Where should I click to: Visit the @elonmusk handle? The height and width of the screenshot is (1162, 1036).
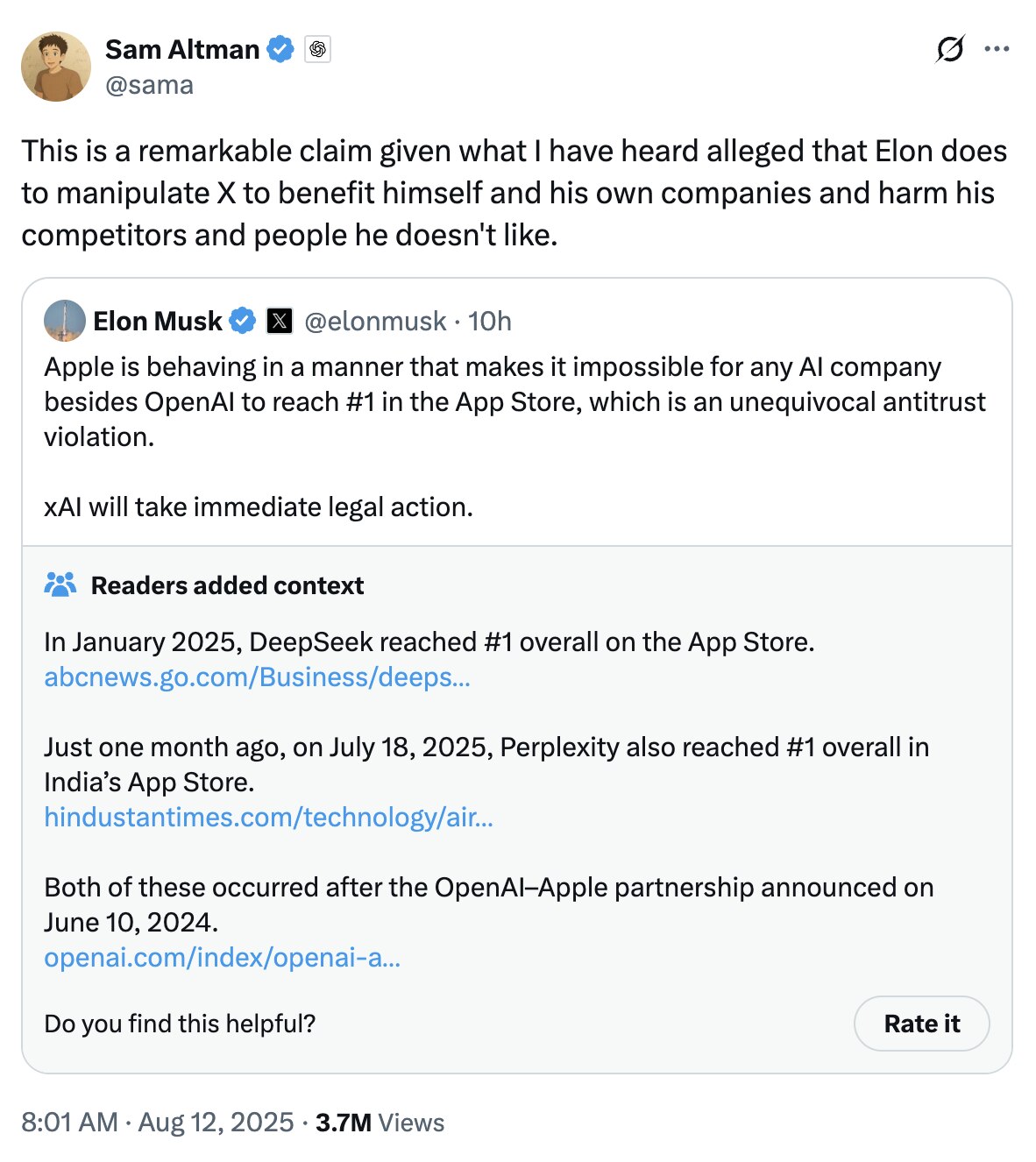tap(375, 322)
